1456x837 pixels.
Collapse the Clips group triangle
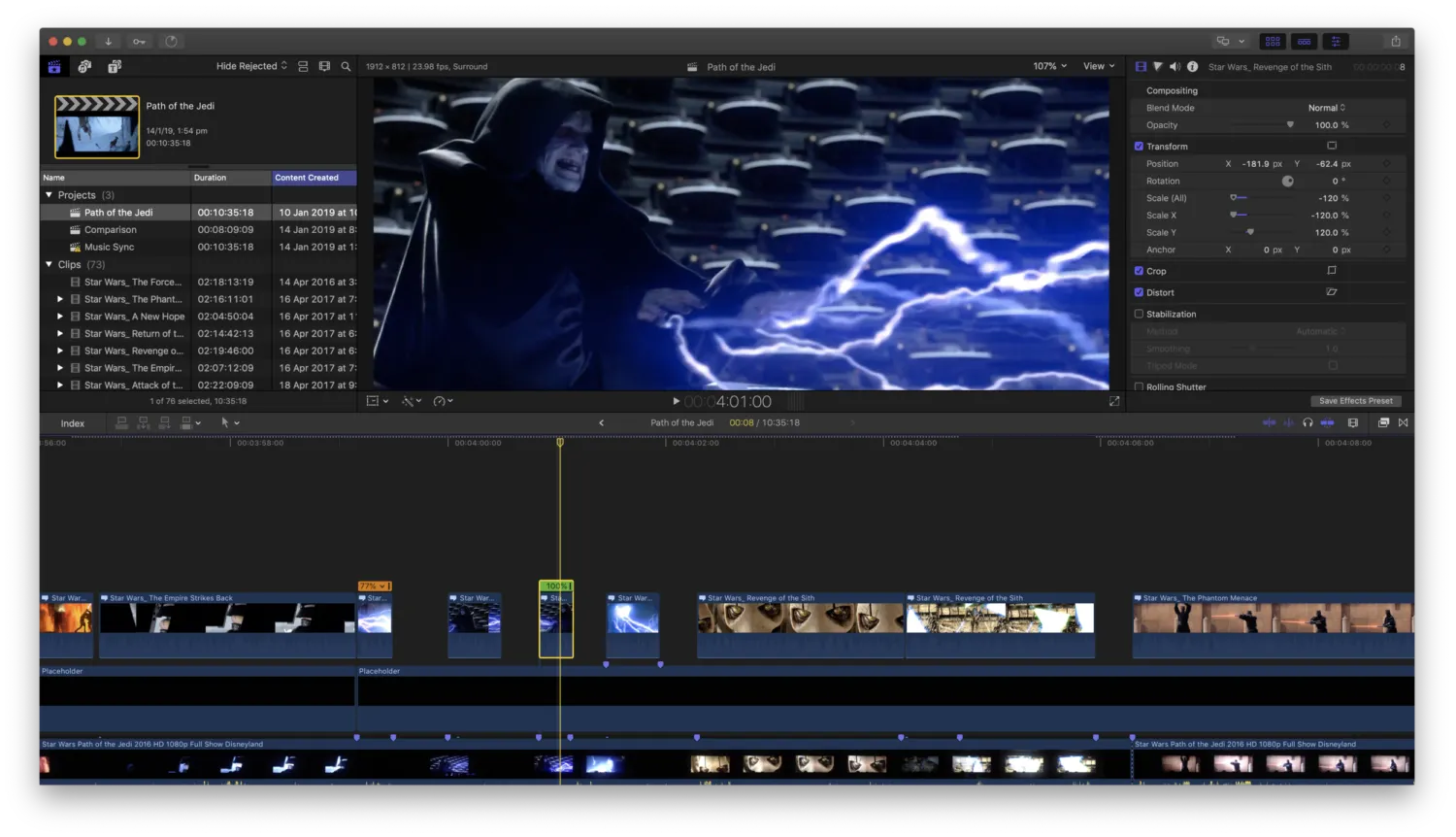[x=49, y=264]
